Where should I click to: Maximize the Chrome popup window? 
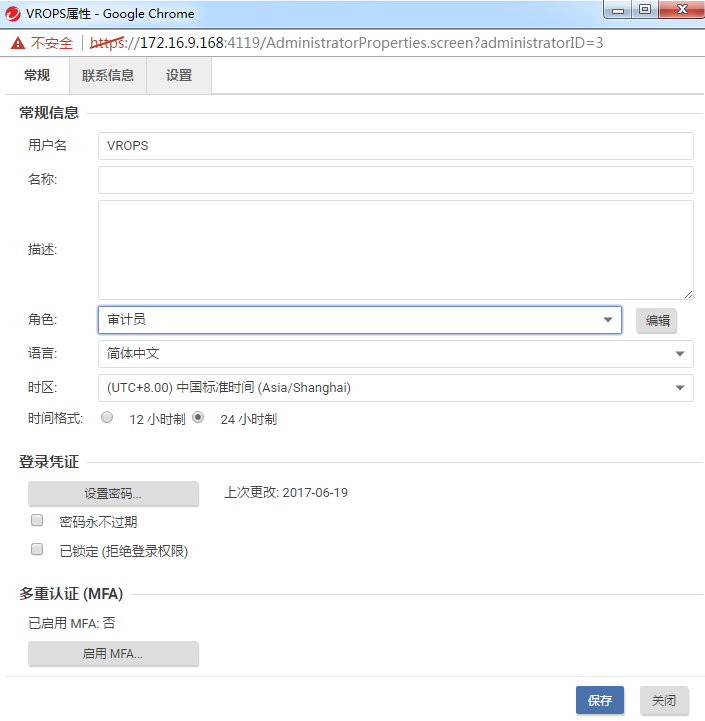645,10
